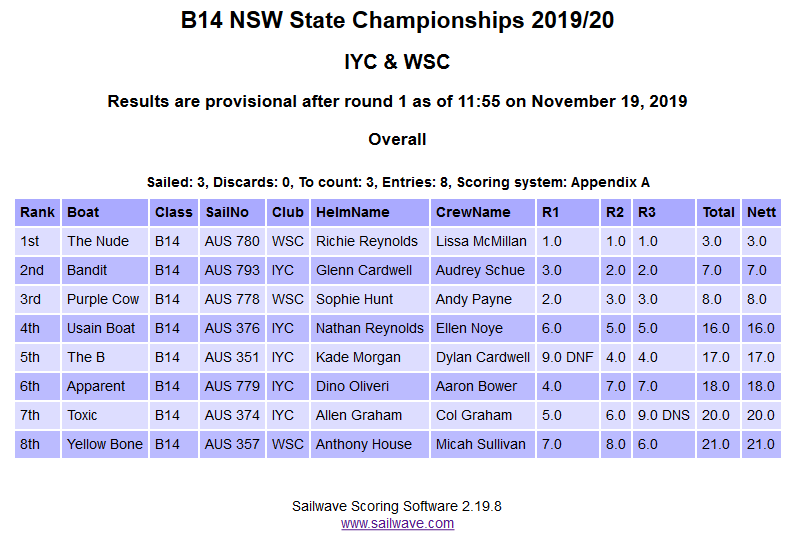Click the R3 column header

pyautogui.click(x=664, y=212)
